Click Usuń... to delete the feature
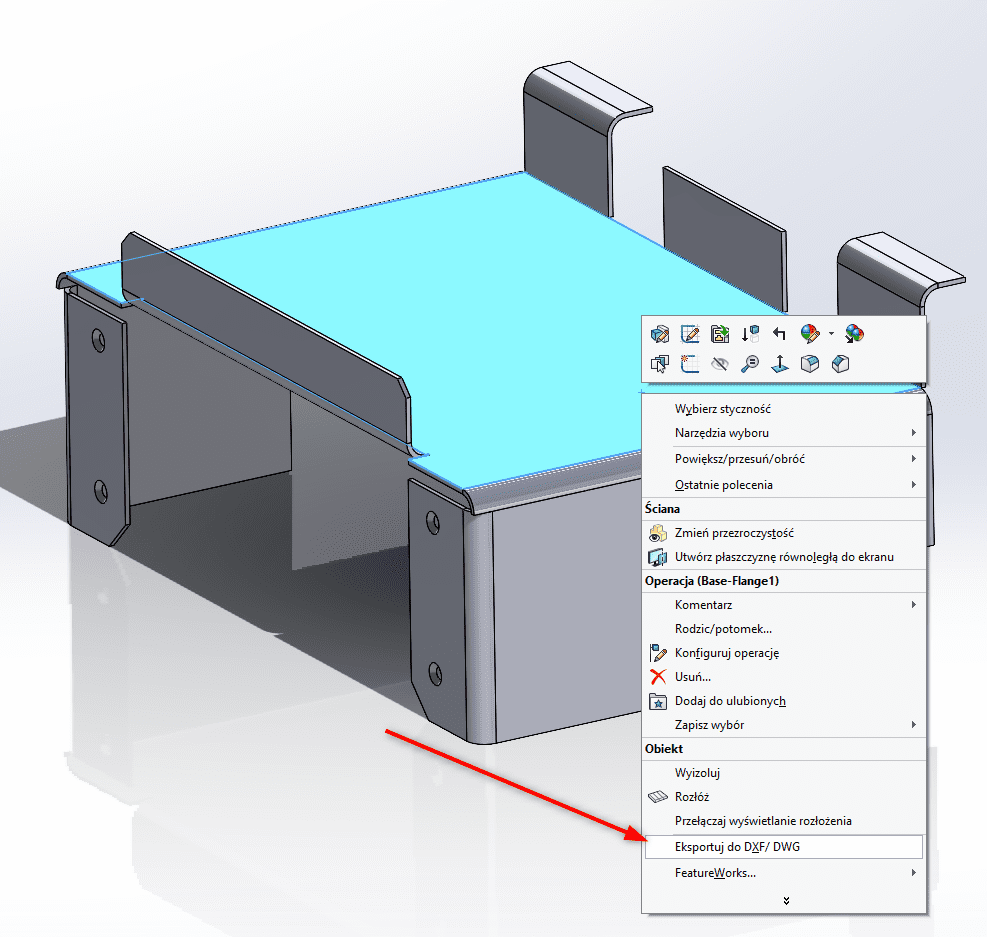 click(693, 677)
